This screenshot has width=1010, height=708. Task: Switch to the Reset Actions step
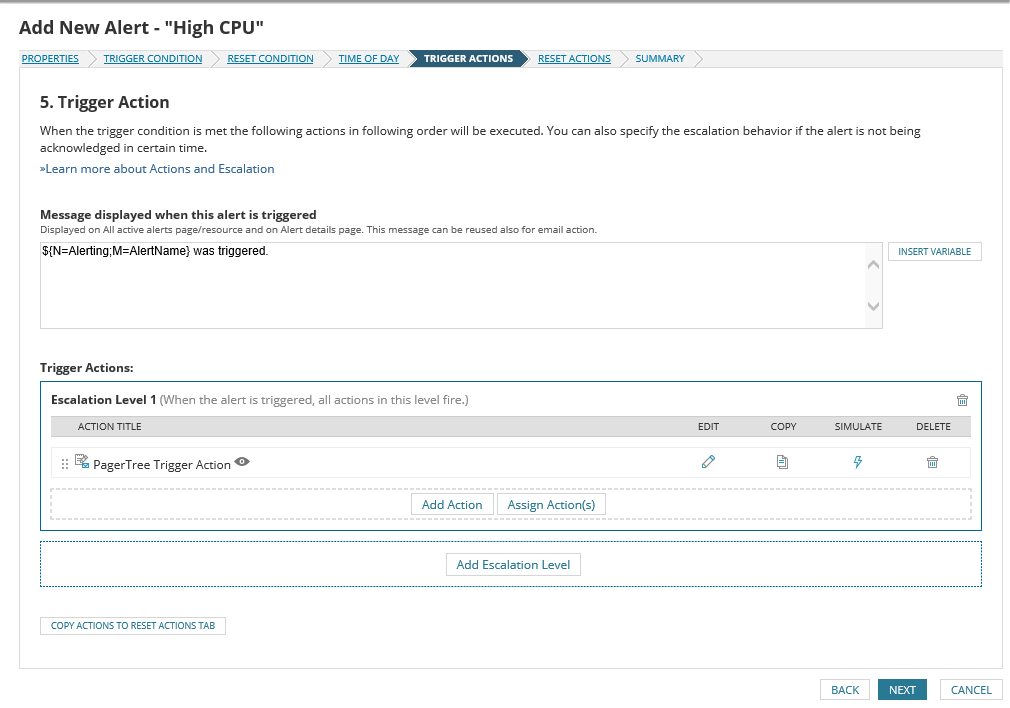point(574,59)
